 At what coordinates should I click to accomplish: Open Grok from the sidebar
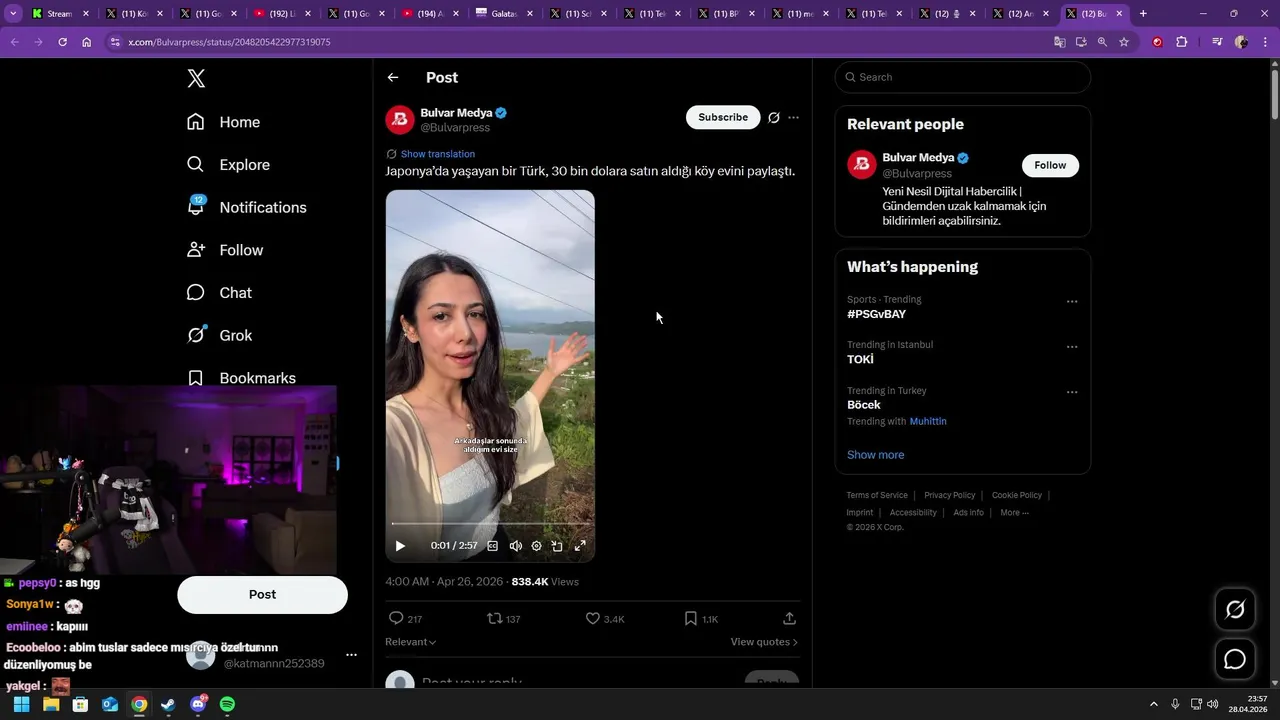tap(219, 335)
